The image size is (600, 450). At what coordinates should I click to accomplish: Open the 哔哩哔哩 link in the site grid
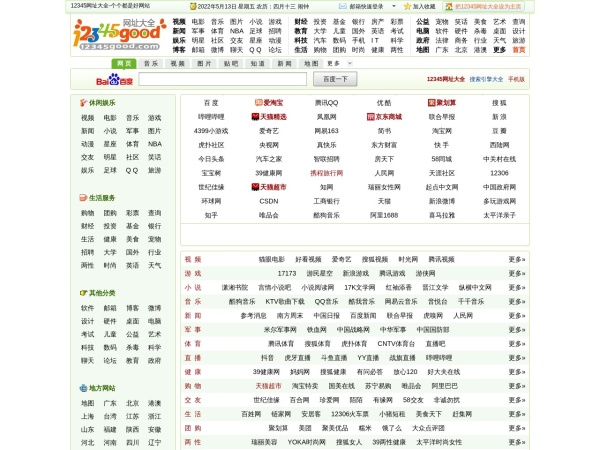(x=211, y=116)
